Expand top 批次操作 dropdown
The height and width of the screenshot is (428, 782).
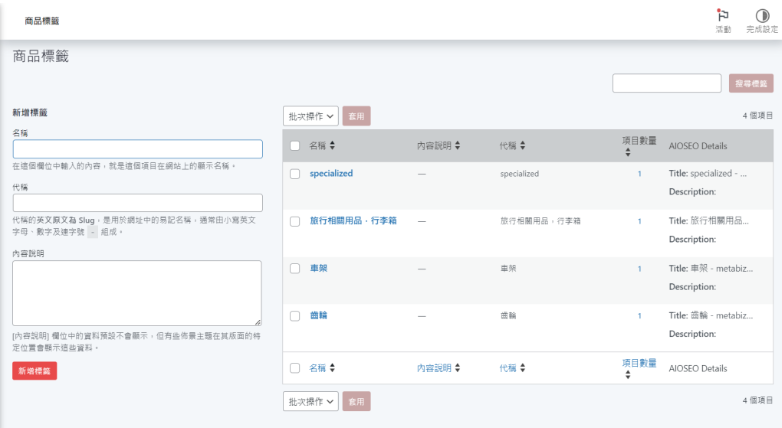coord(311,116)
